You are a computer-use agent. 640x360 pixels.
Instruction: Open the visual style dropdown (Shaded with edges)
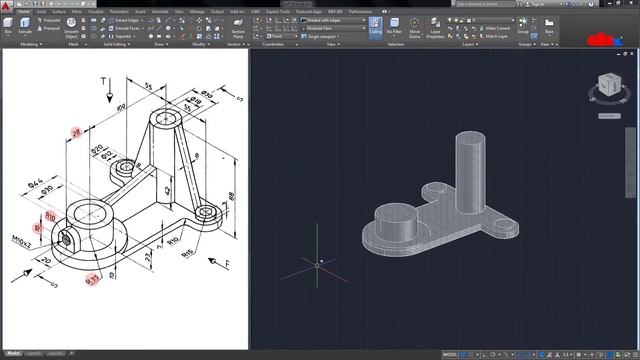pyautogui.click(x=334, y=20)
